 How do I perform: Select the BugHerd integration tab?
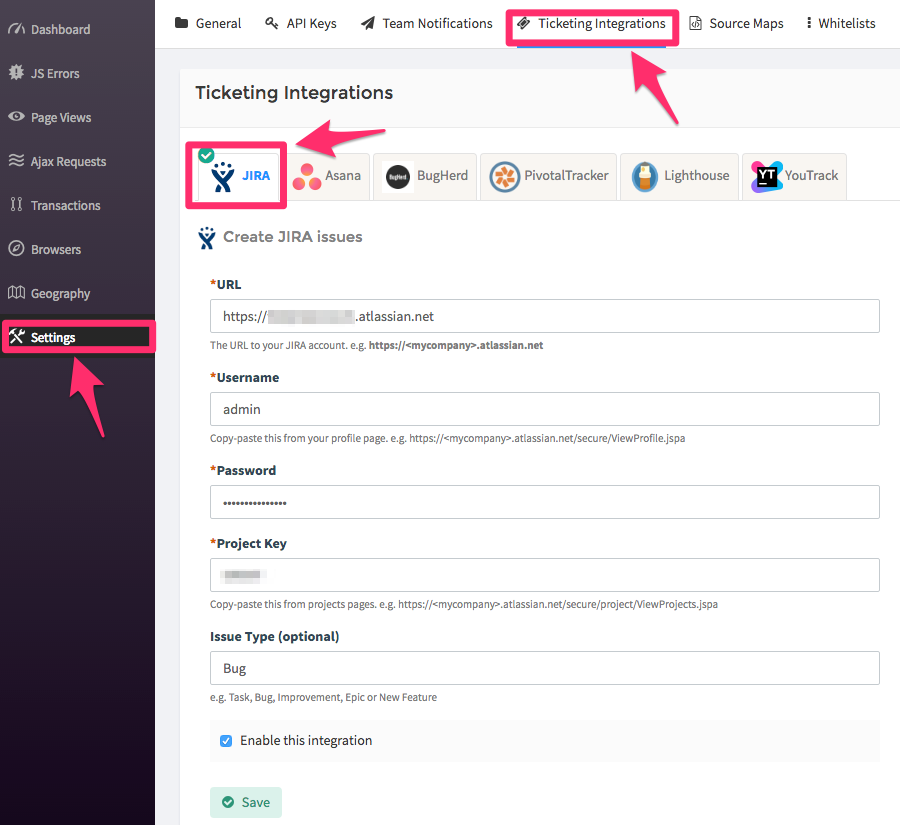pos(425,176)
